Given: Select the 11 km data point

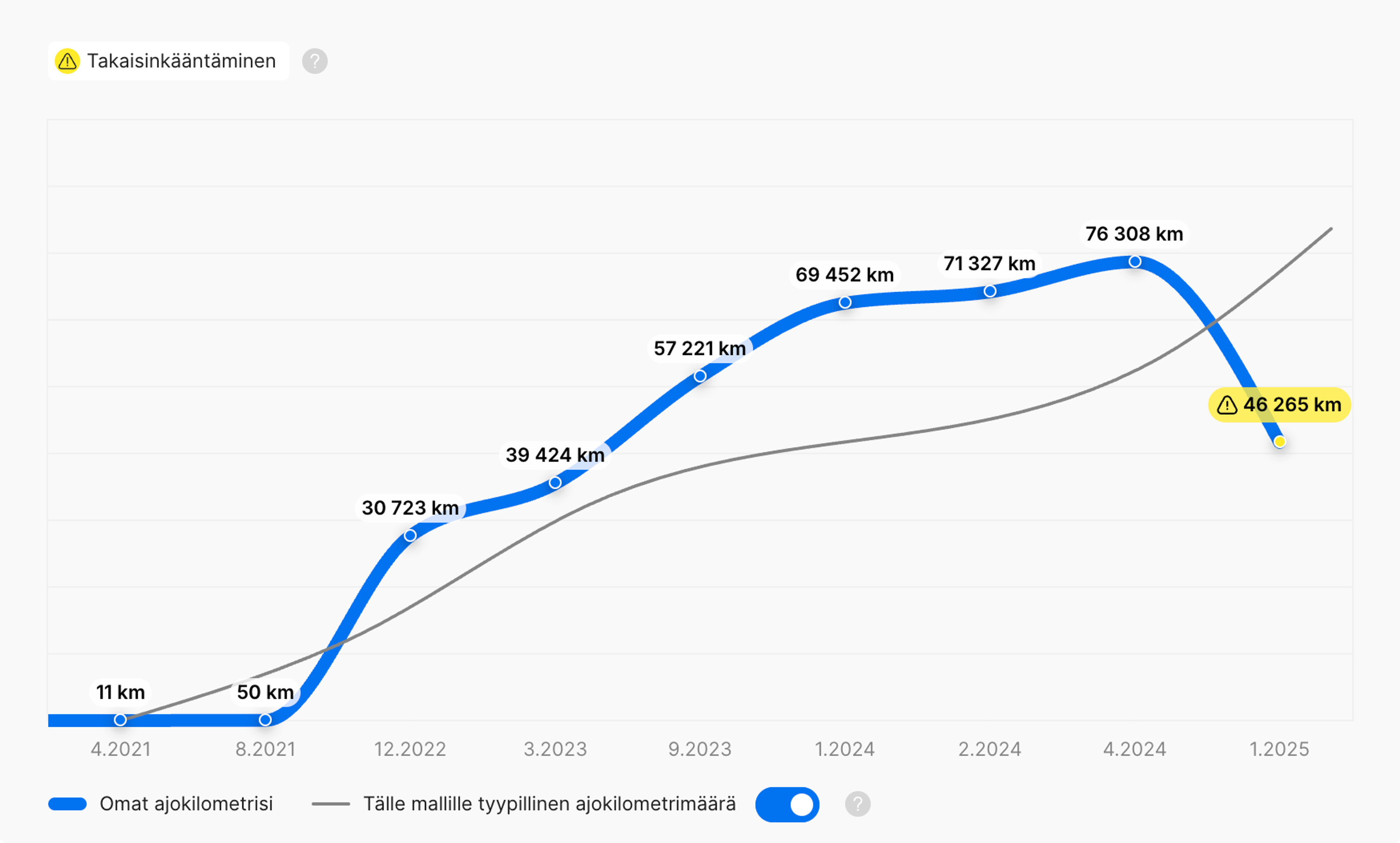Looking at the screenshot, I should tap(120, 720).
